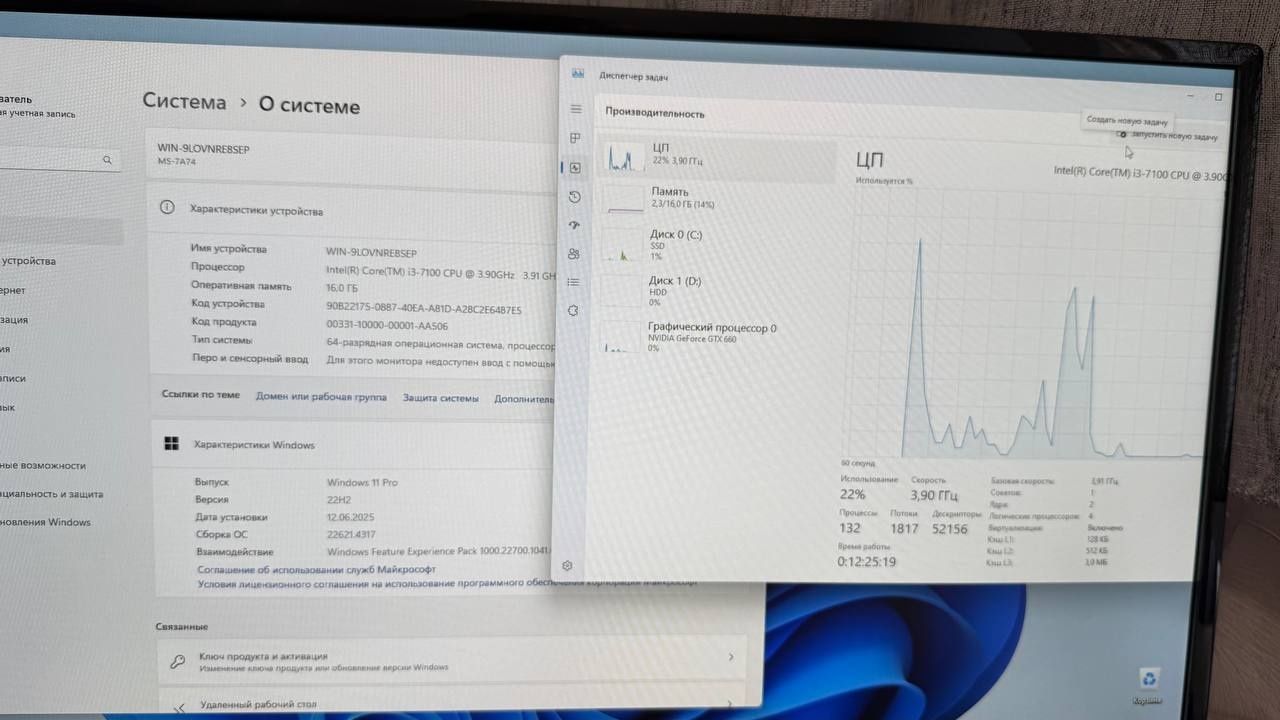Screen dimensions: 1280x720
Task: Click the Дескрипторы count 52156
Action: [950, 529]
